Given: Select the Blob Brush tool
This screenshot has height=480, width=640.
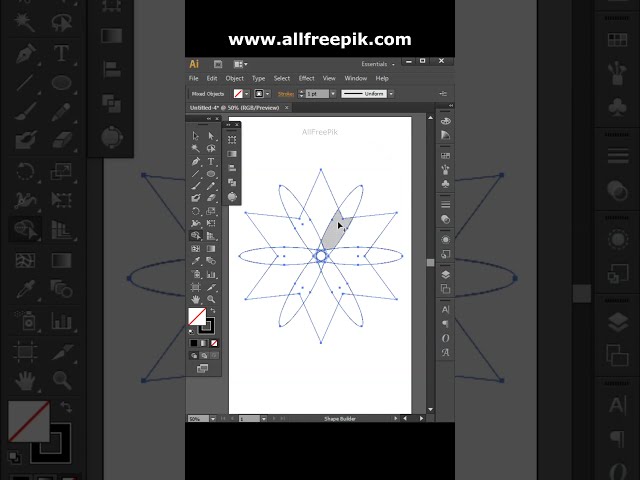Looking at the screenshot, I should point(196,198).
